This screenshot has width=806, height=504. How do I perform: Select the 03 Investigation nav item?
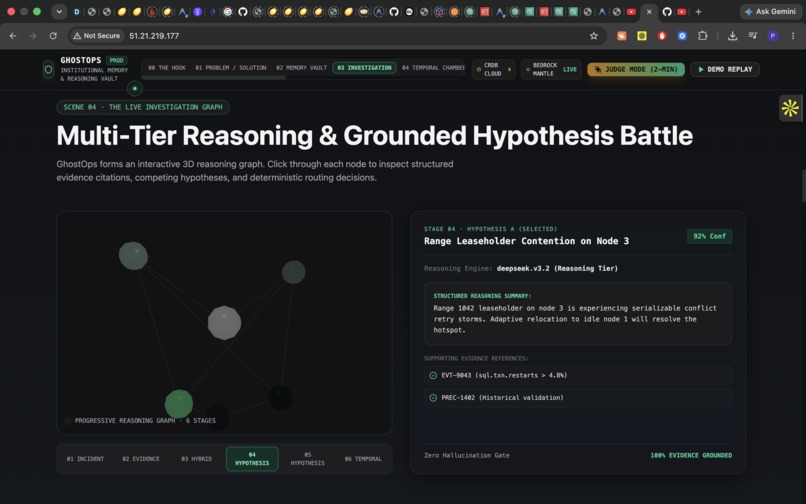[364, 68]
